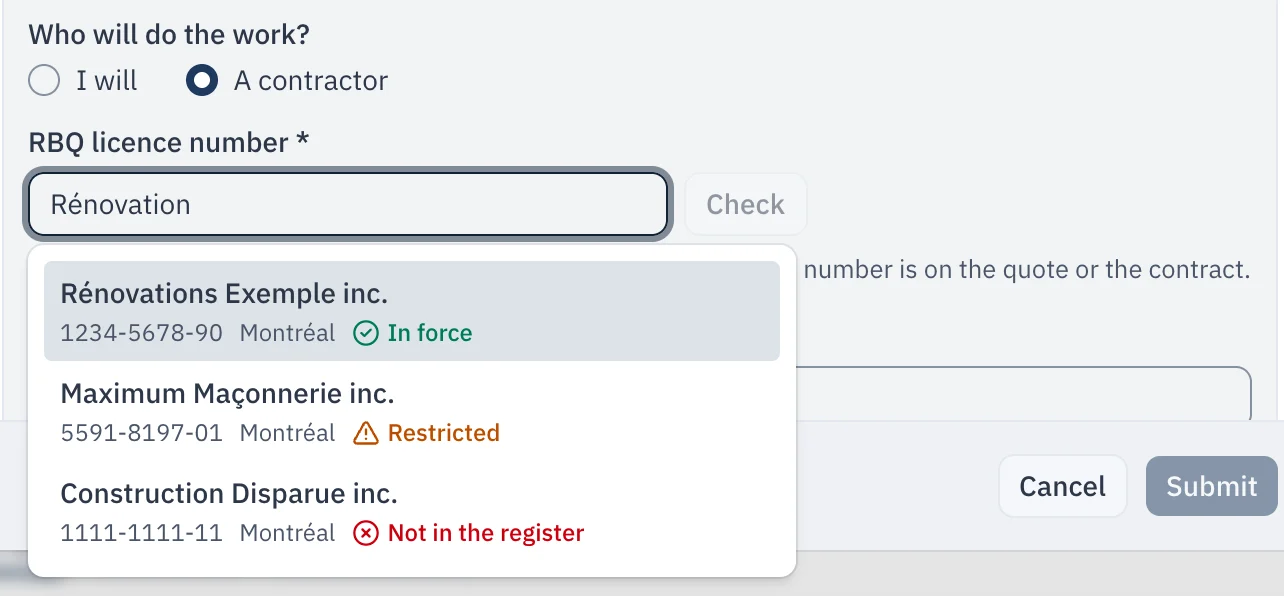Choose Construction Disparue inc. suggestion
Image resolution: width=1284 pixels, height=596 pixels.
tap(412, 511)
